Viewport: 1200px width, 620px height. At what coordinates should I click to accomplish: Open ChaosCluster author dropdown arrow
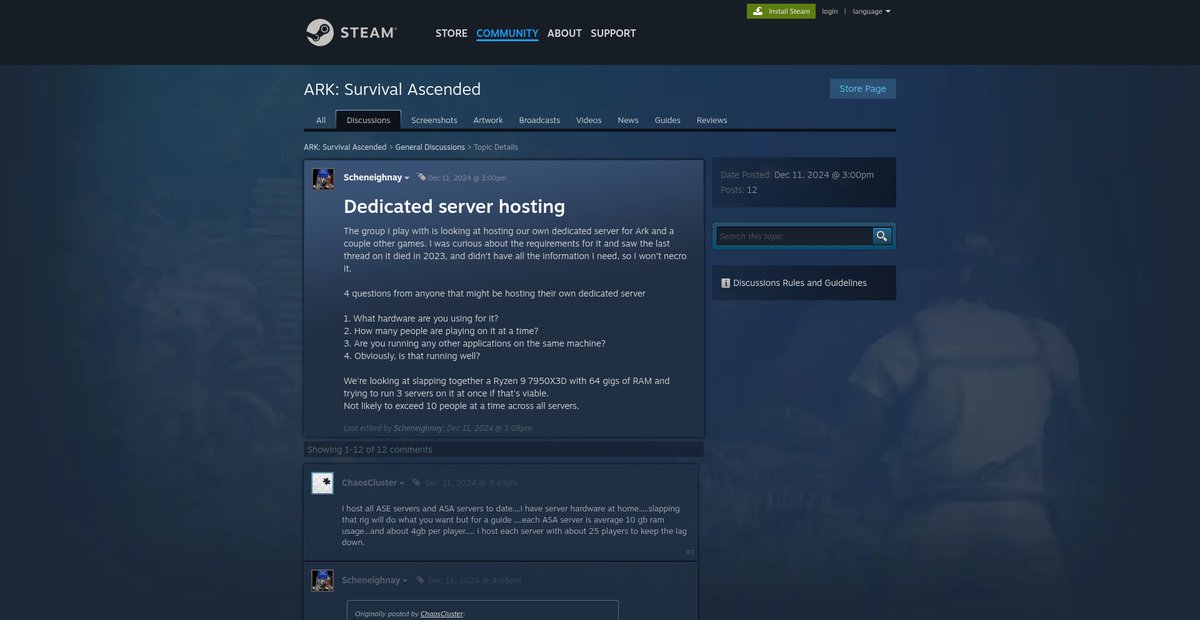click(401, 483)
